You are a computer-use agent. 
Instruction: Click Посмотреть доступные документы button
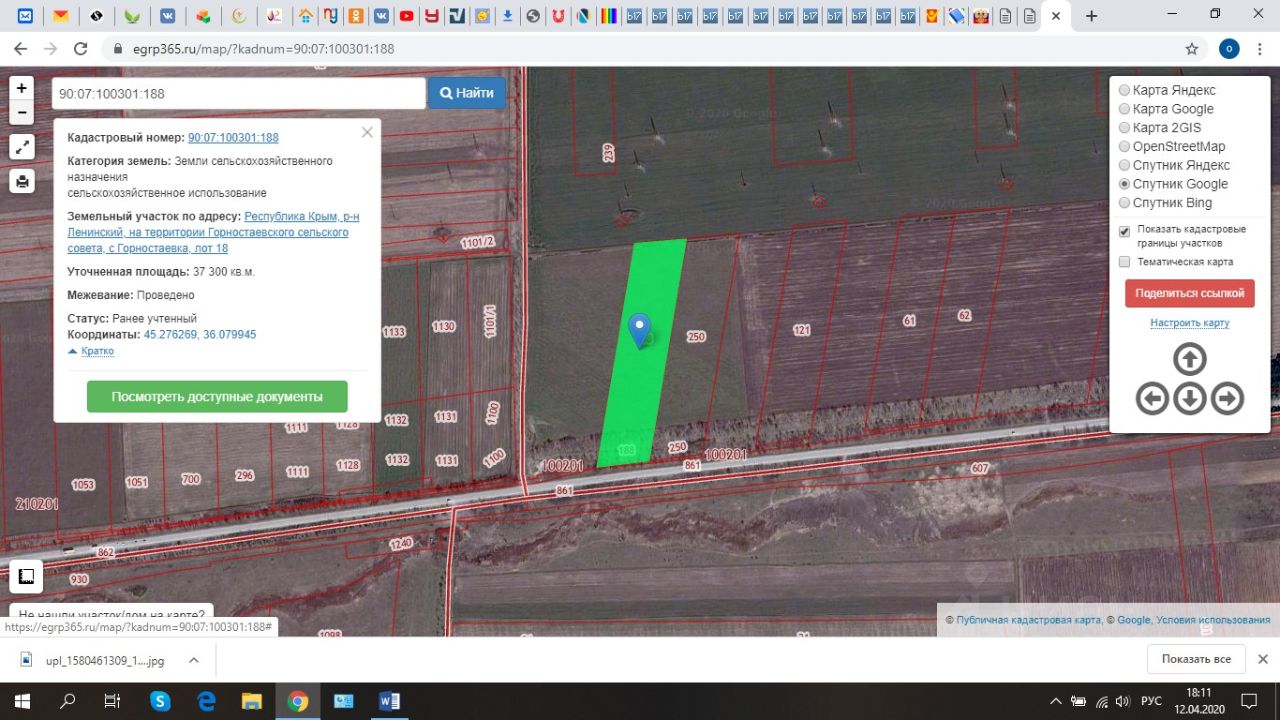click(217, 397)
